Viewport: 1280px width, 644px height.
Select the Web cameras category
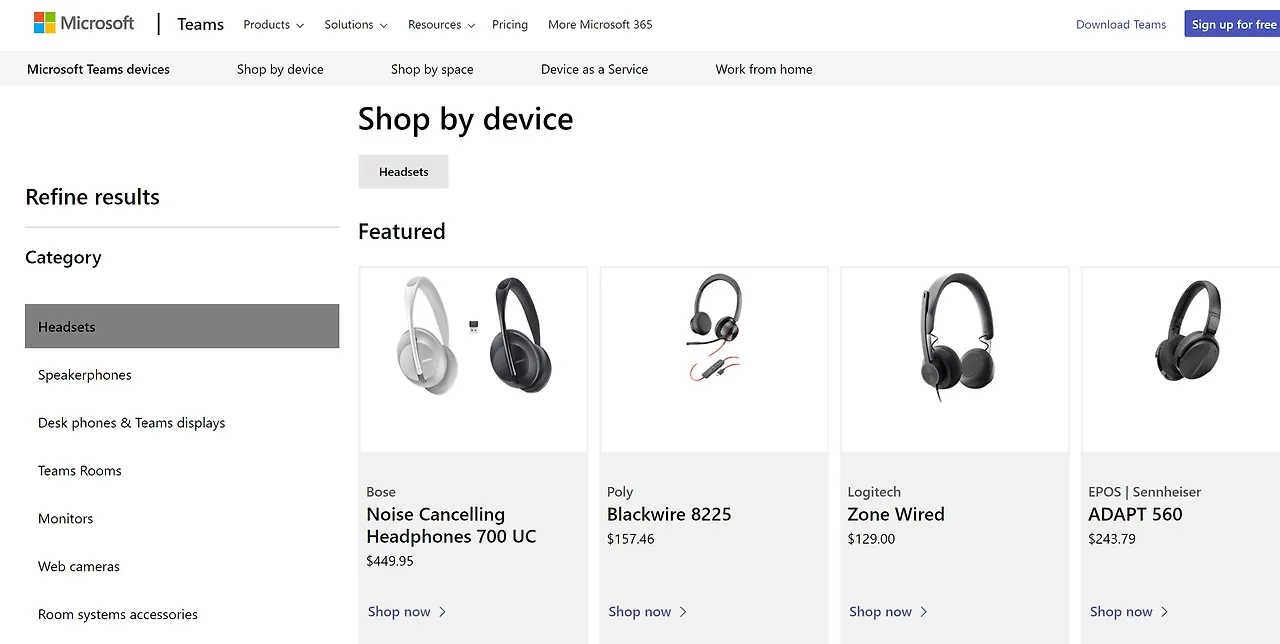pyautogui.click(x=79, y=566)
